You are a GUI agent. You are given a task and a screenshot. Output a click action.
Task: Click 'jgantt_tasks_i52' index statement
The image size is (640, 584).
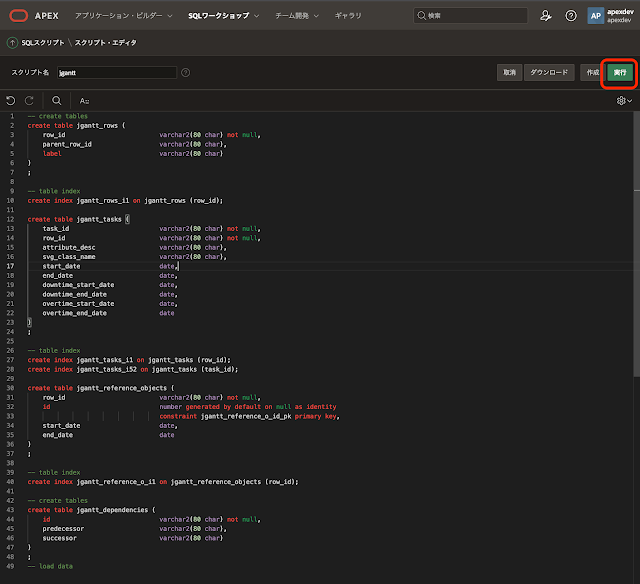coord(133,369)
